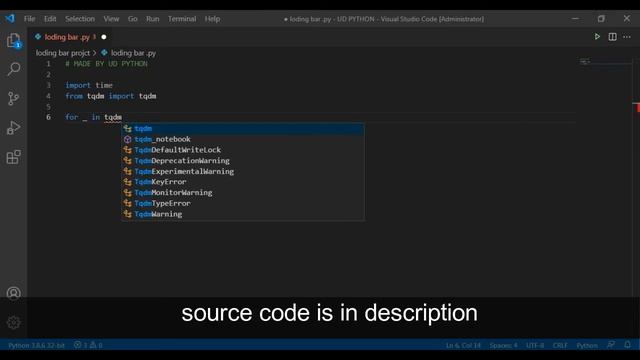Open the Edit menu
This screenshot has height=360, width=640.
coord(50,19)
